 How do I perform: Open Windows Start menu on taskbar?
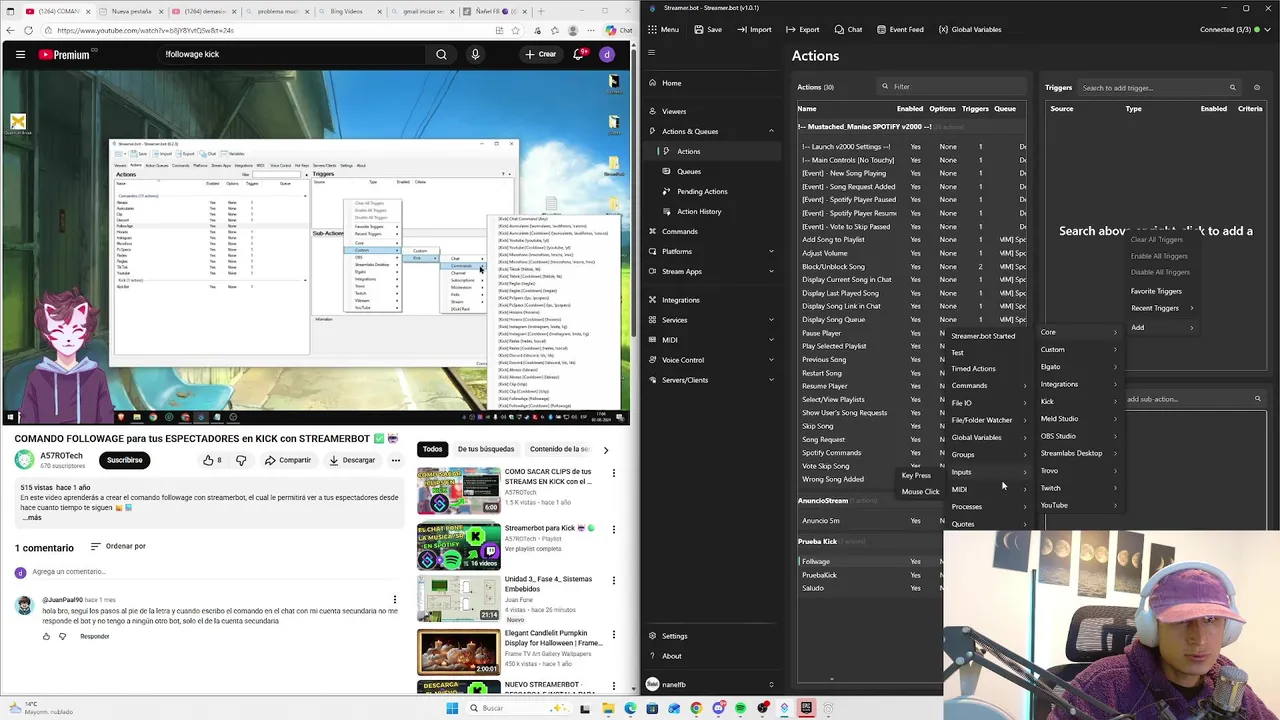point(452,708)
